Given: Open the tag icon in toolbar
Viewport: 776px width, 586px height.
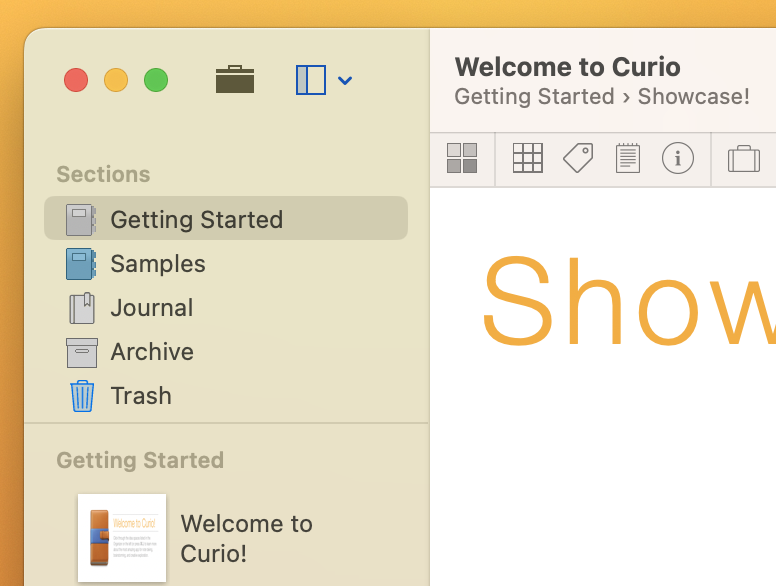Looking at the screenshot, I should click(578, 158).
